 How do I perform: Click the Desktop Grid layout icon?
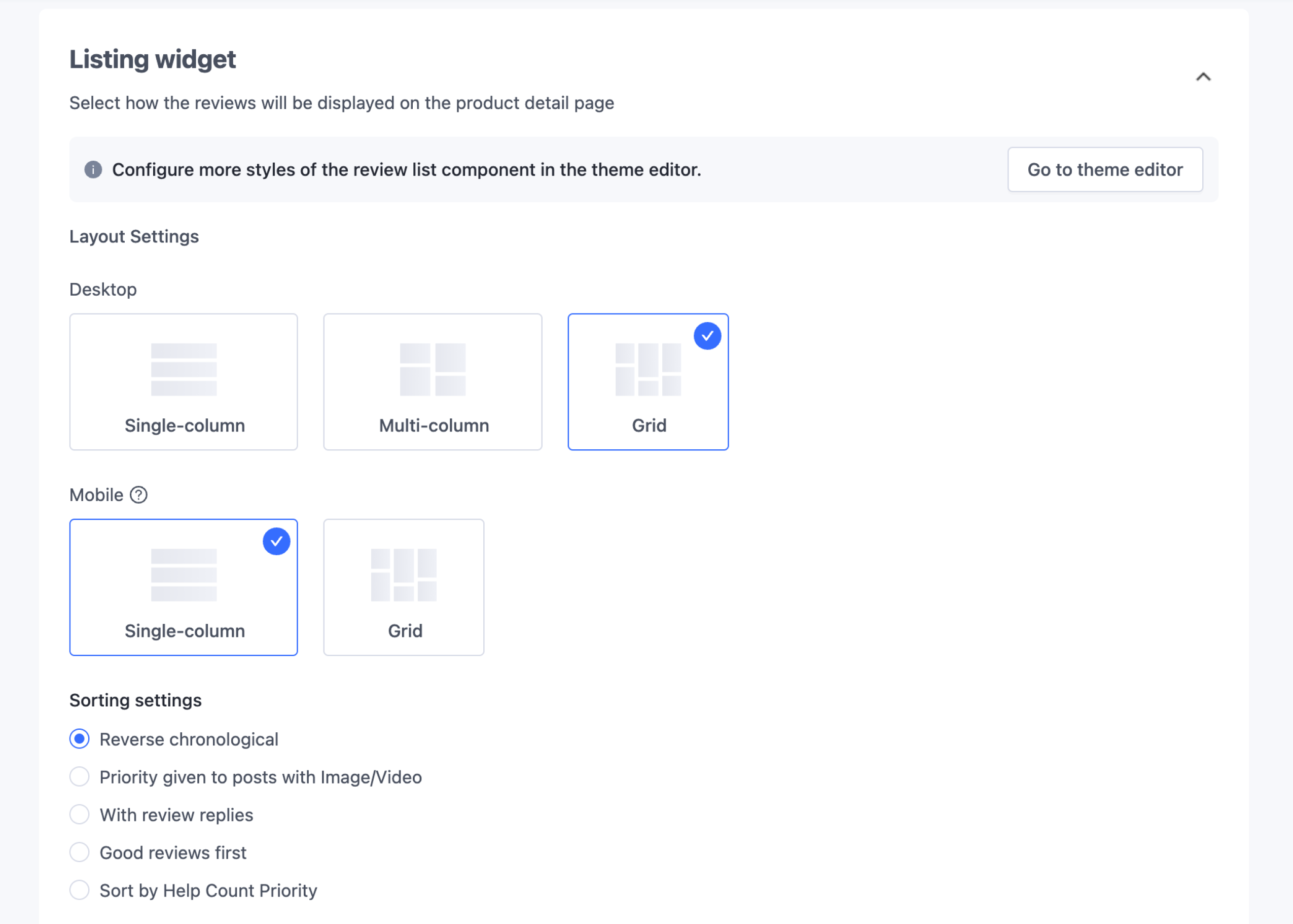click(648, 369)
